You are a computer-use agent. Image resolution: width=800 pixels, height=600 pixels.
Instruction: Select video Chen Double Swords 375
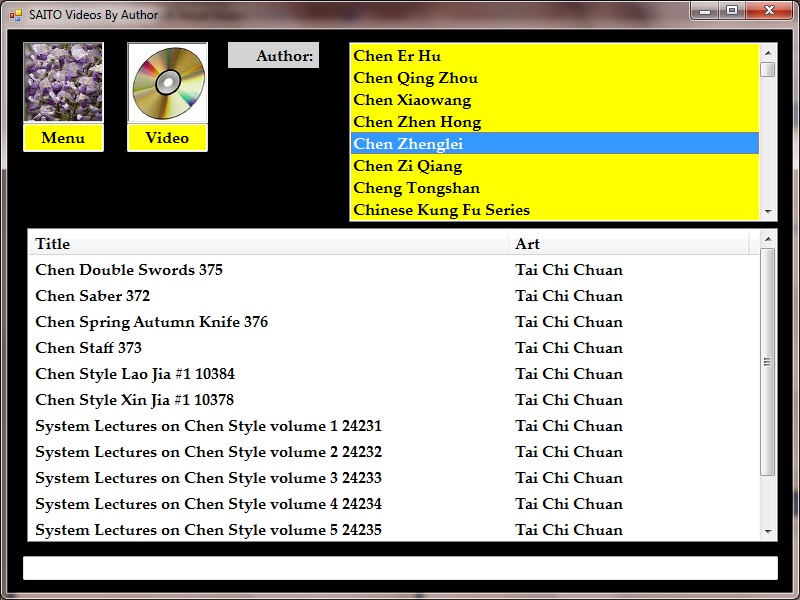point(394,269)
